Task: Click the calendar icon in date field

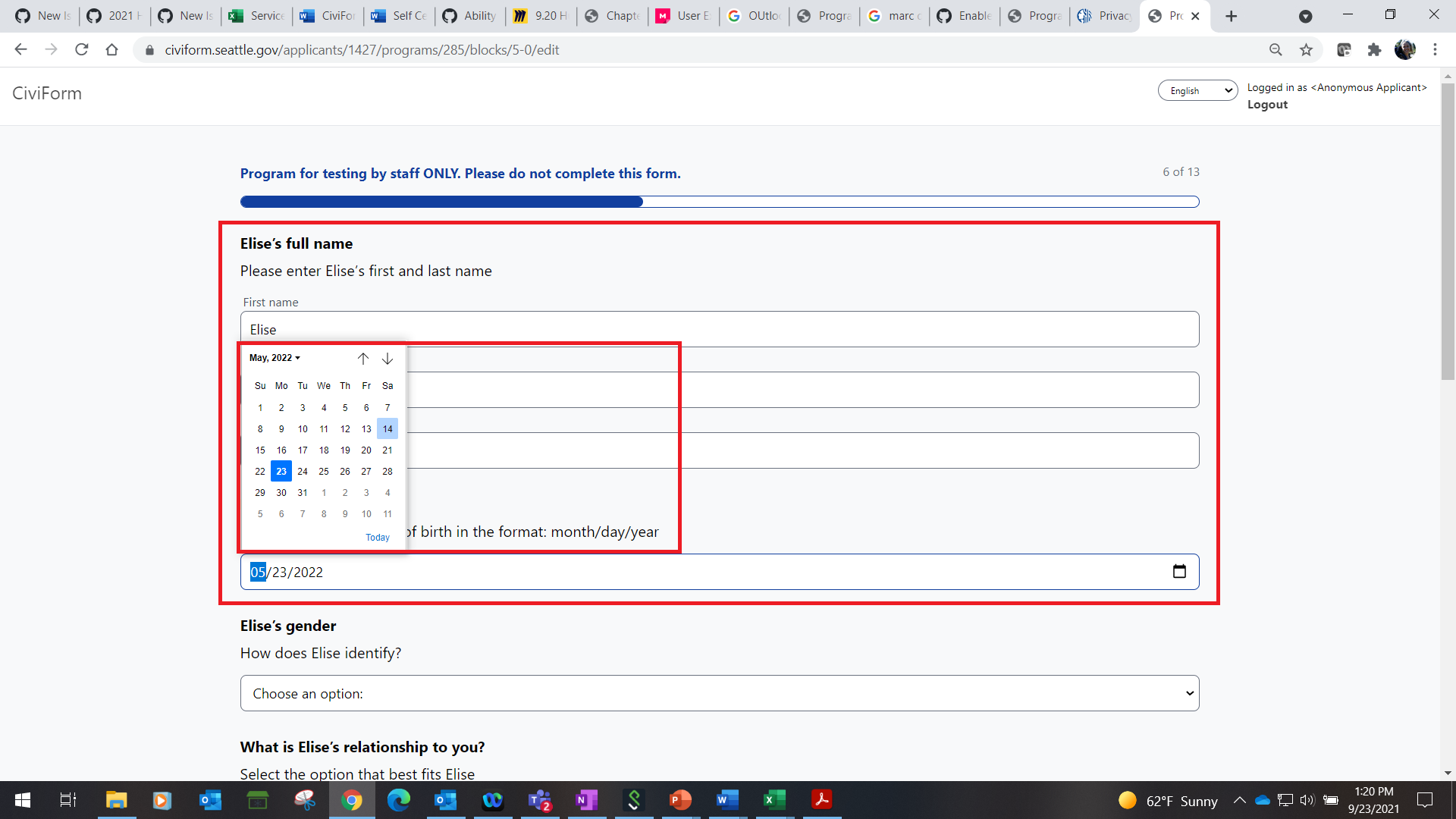Action: [x=1179, y=572]
